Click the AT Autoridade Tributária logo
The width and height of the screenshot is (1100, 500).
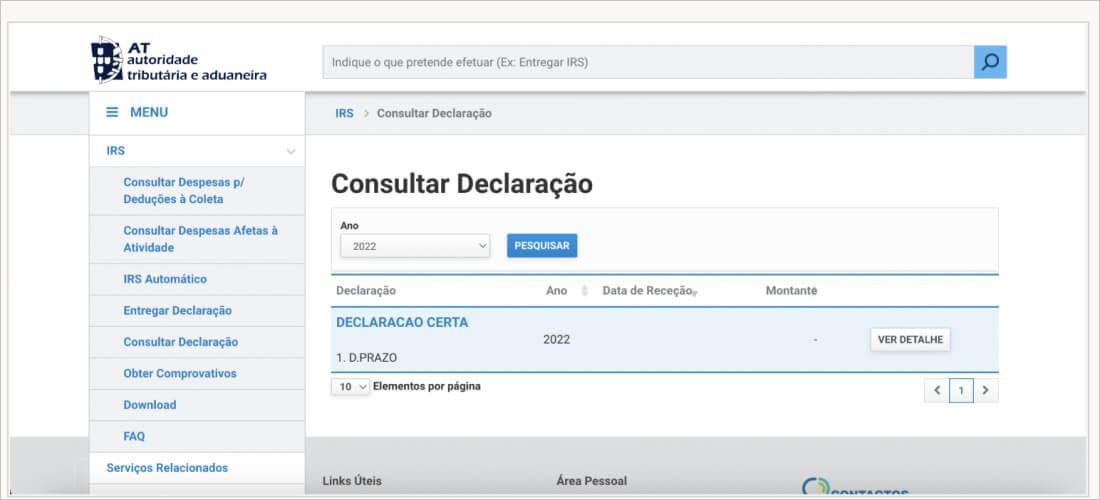(x=180, y=61)
